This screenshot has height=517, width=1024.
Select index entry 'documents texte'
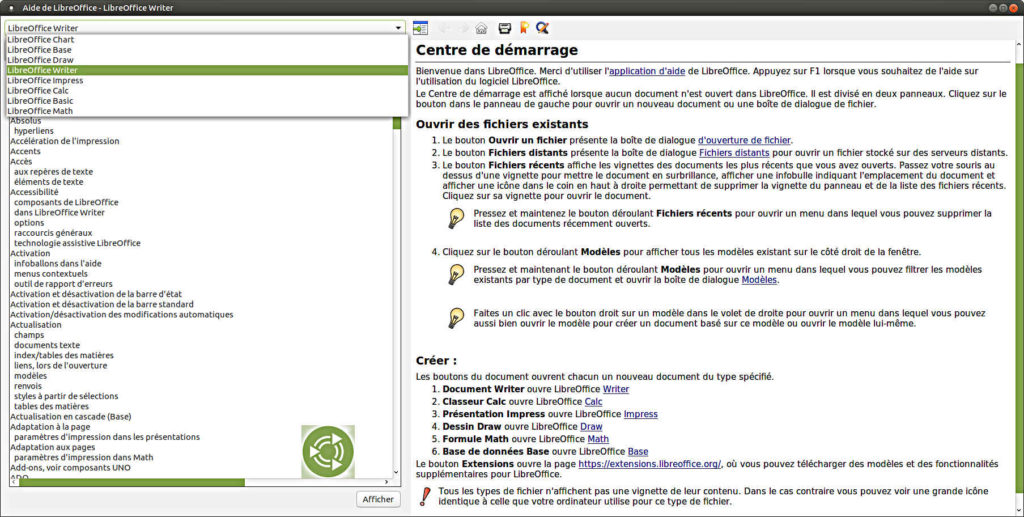pyautogui.click(x=47, y=345)
